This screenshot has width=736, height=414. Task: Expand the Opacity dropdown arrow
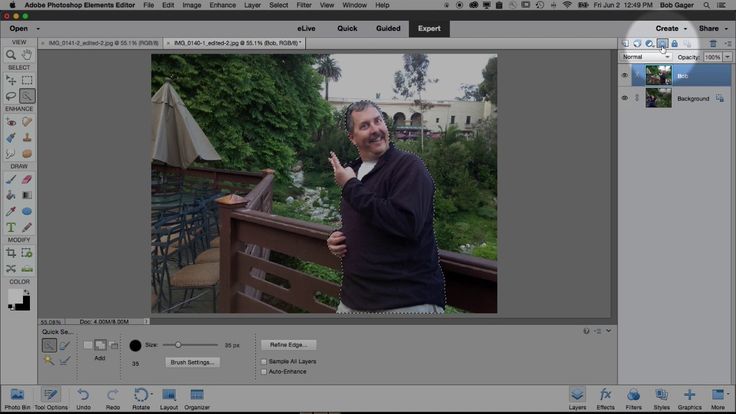pos(727,57)
